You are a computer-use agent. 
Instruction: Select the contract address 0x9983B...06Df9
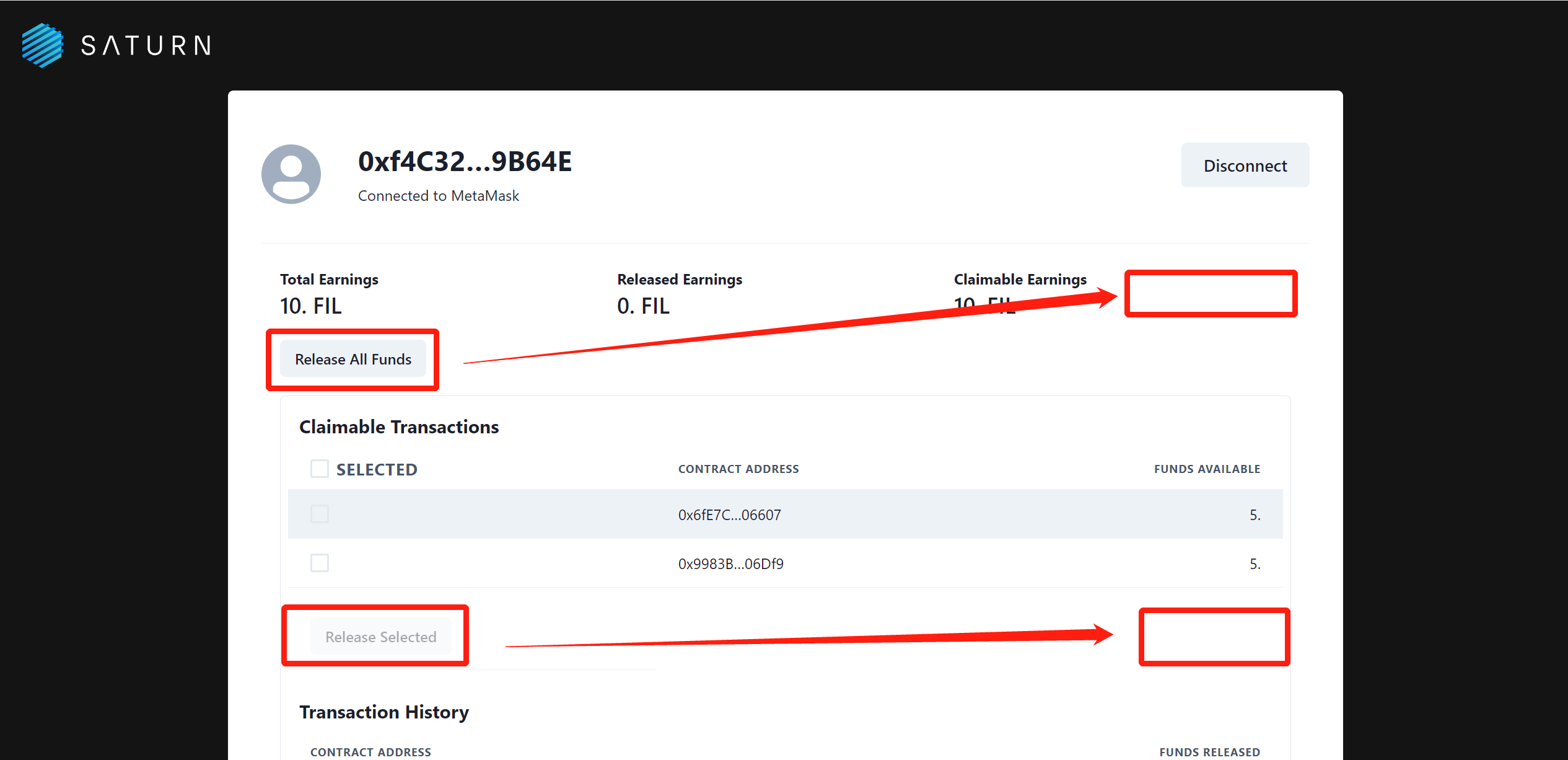pyautogui.click(x=730, y=563)
